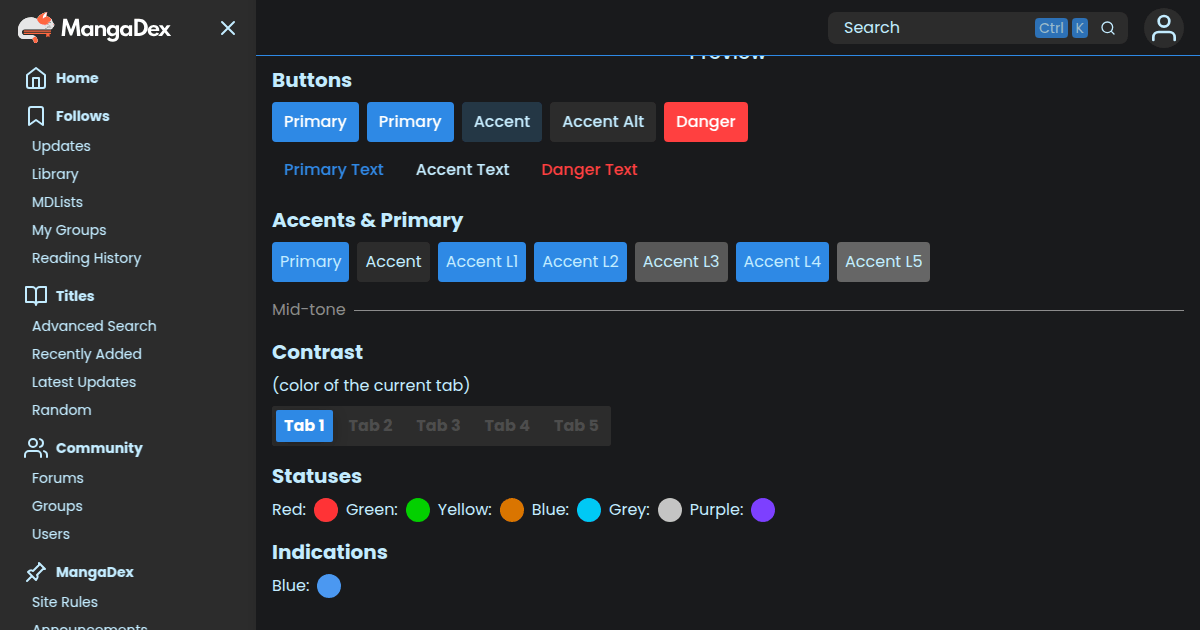
Task: Open Community section link
Action: tap(99, 448)
